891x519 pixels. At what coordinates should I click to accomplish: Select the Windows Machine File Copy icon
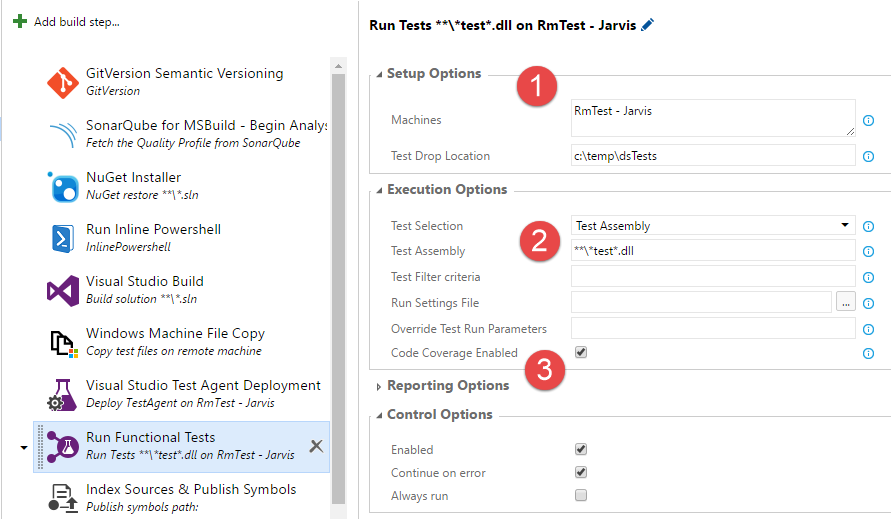(64, 343)
